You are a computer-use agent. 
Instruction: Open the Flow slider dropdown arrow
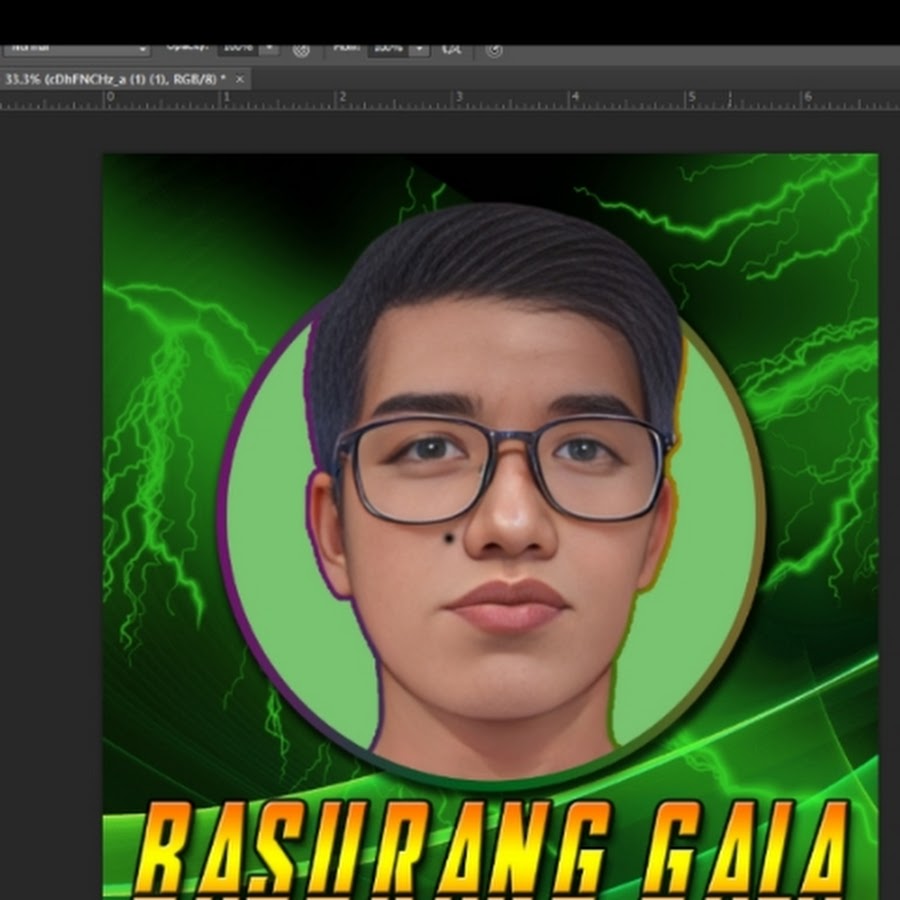pos(420,50)
